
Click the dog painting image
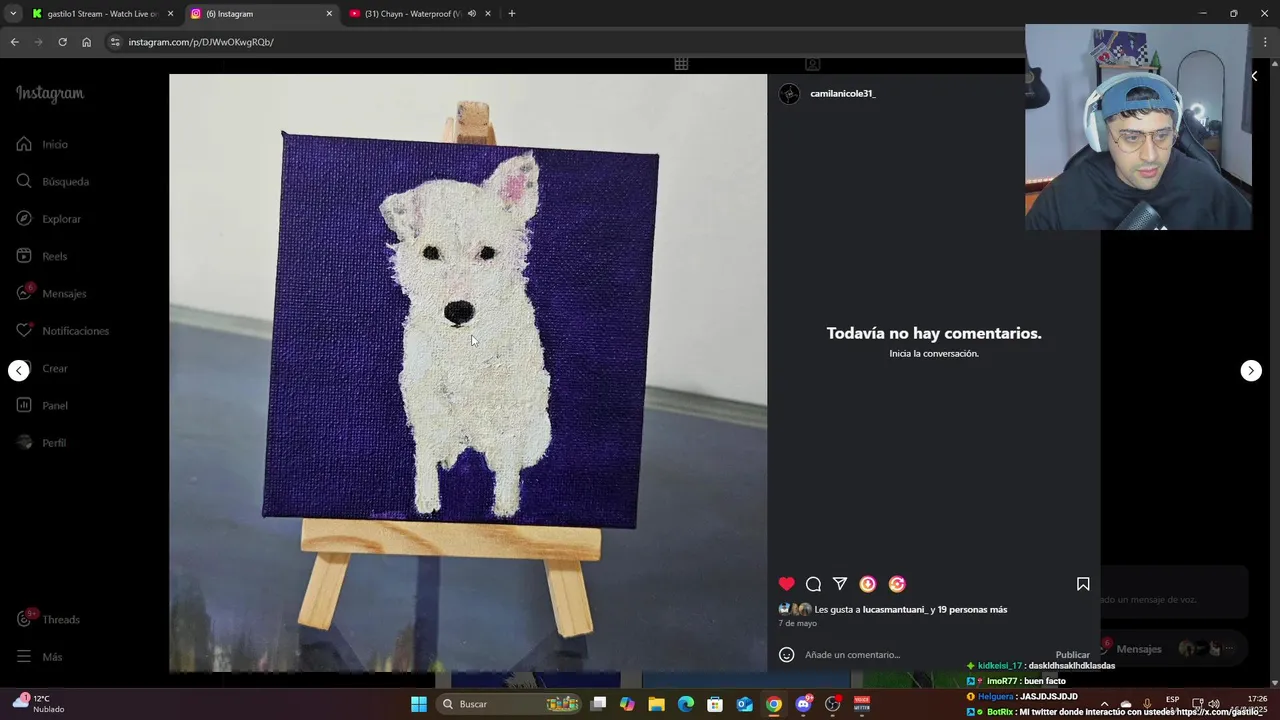pos(468,372)
